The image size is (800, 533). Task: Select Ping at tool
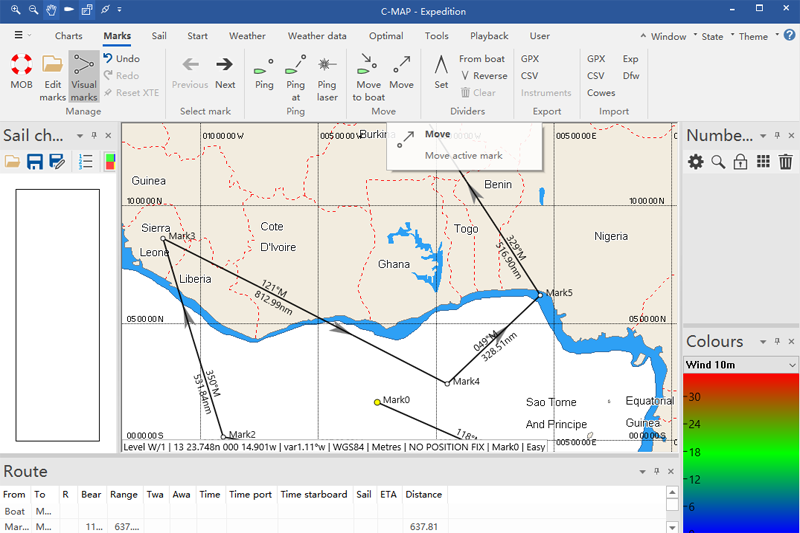pos(295,66)
